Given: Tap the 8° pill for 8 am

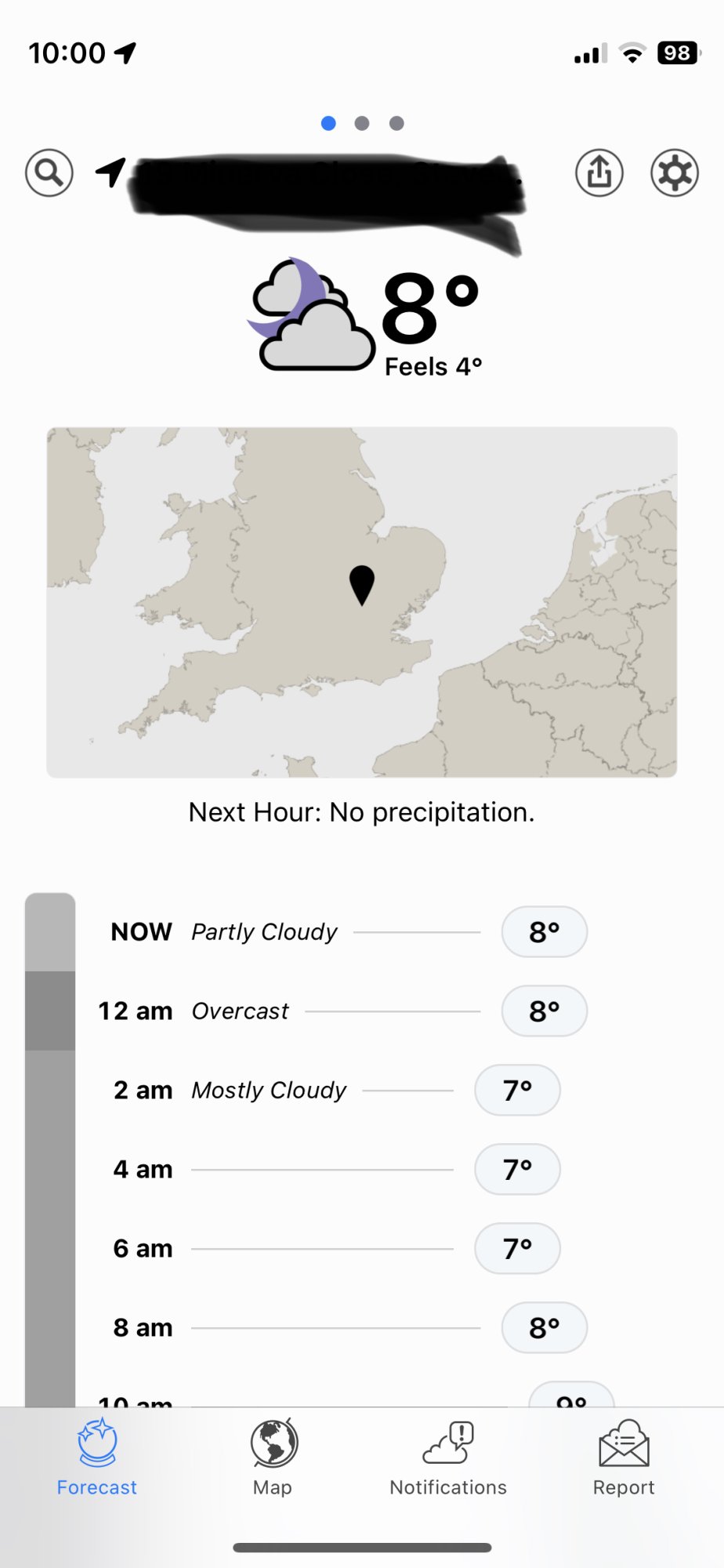Looking at the screenshot, I should coord(544,1327).
